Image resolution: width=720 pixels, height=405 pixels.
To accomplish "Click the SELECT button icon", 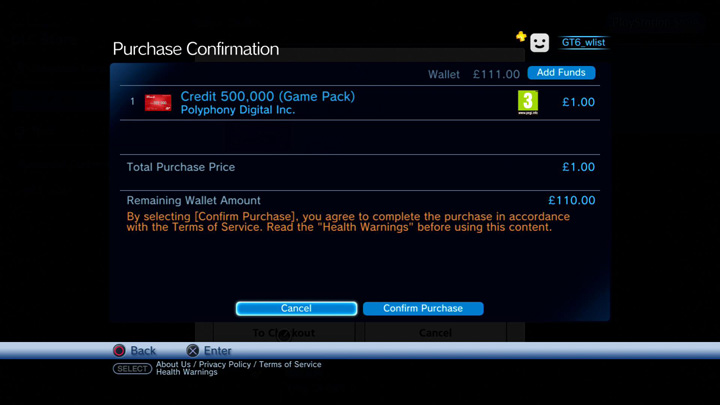I will (132, 368).
